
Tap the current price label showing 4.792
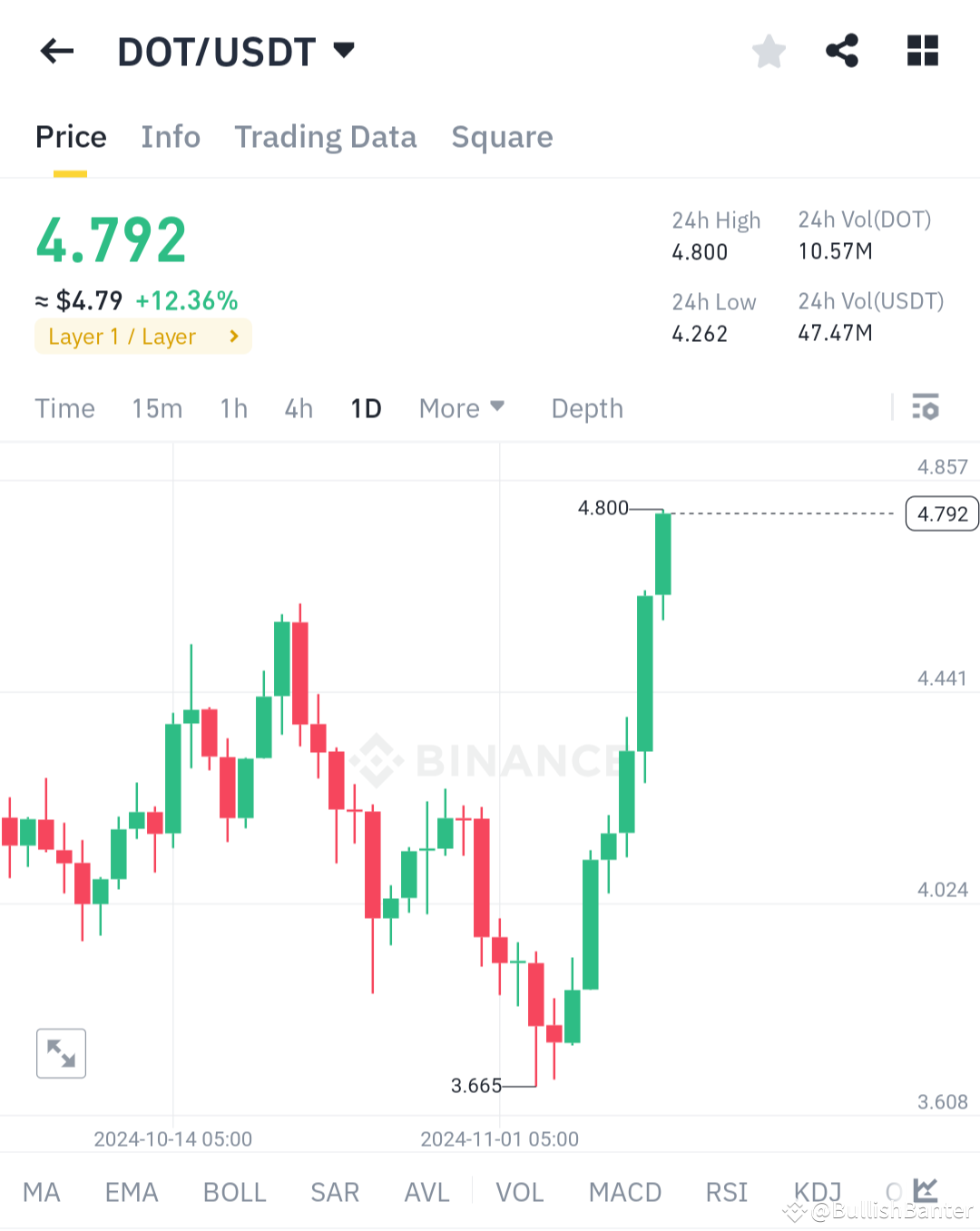pos(941,513)
